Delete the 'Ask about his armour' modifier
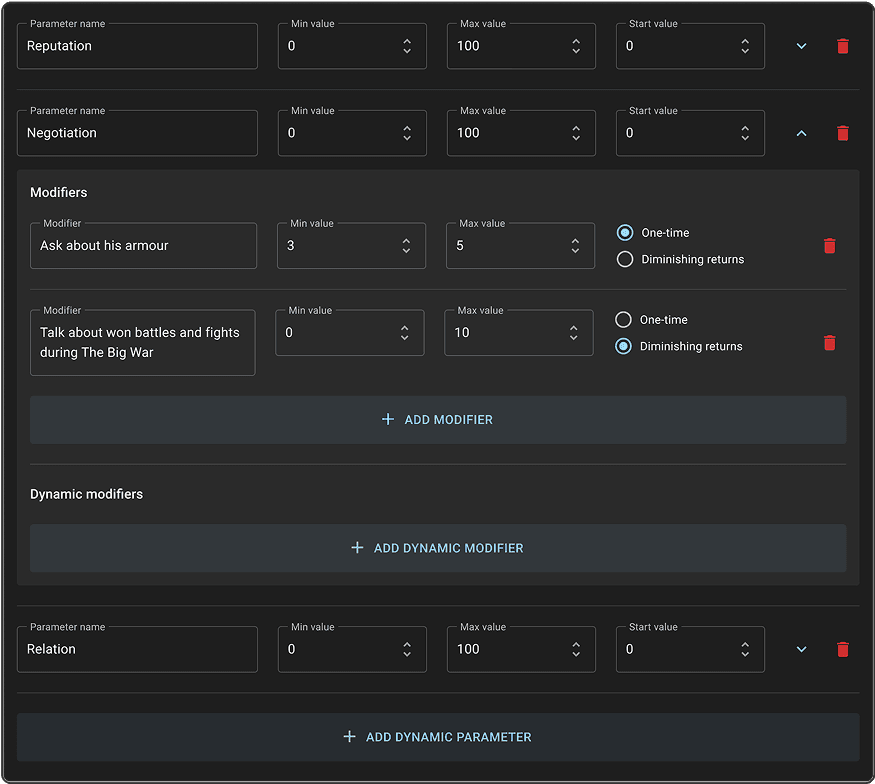 [x=829, y=246]
